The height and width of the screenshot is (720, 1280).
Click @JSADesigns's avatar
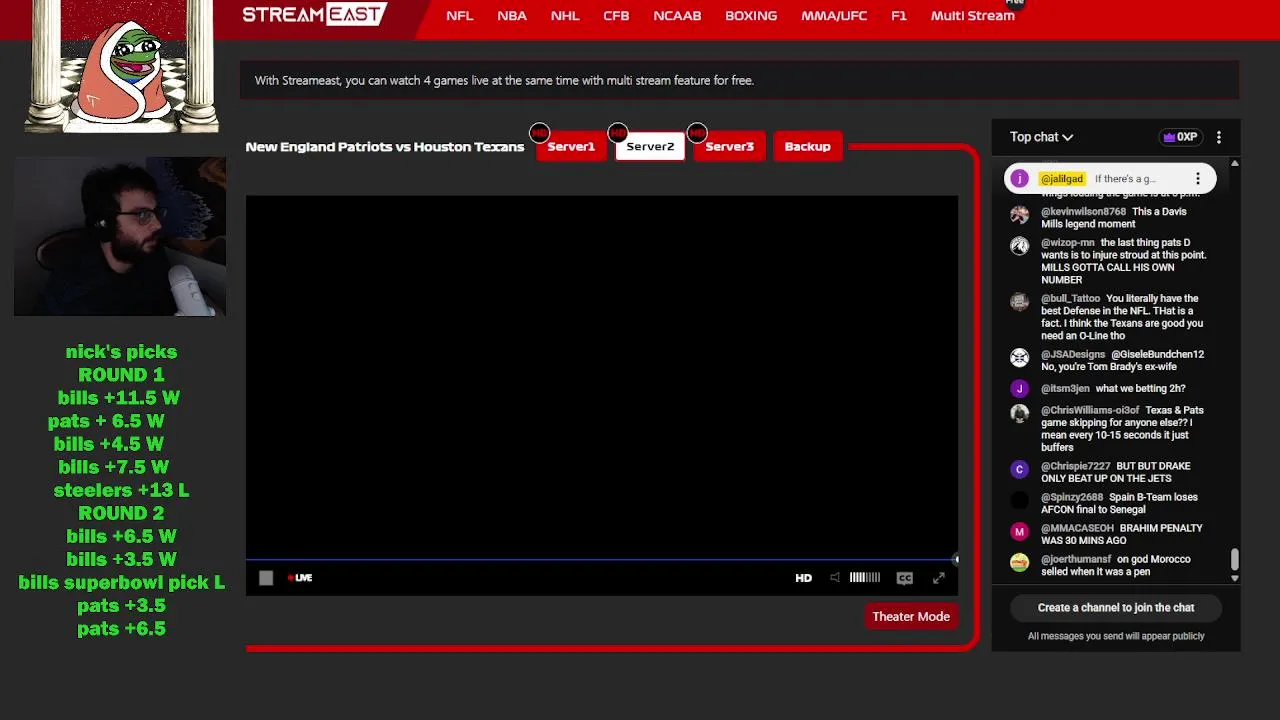click(1019, 357)
